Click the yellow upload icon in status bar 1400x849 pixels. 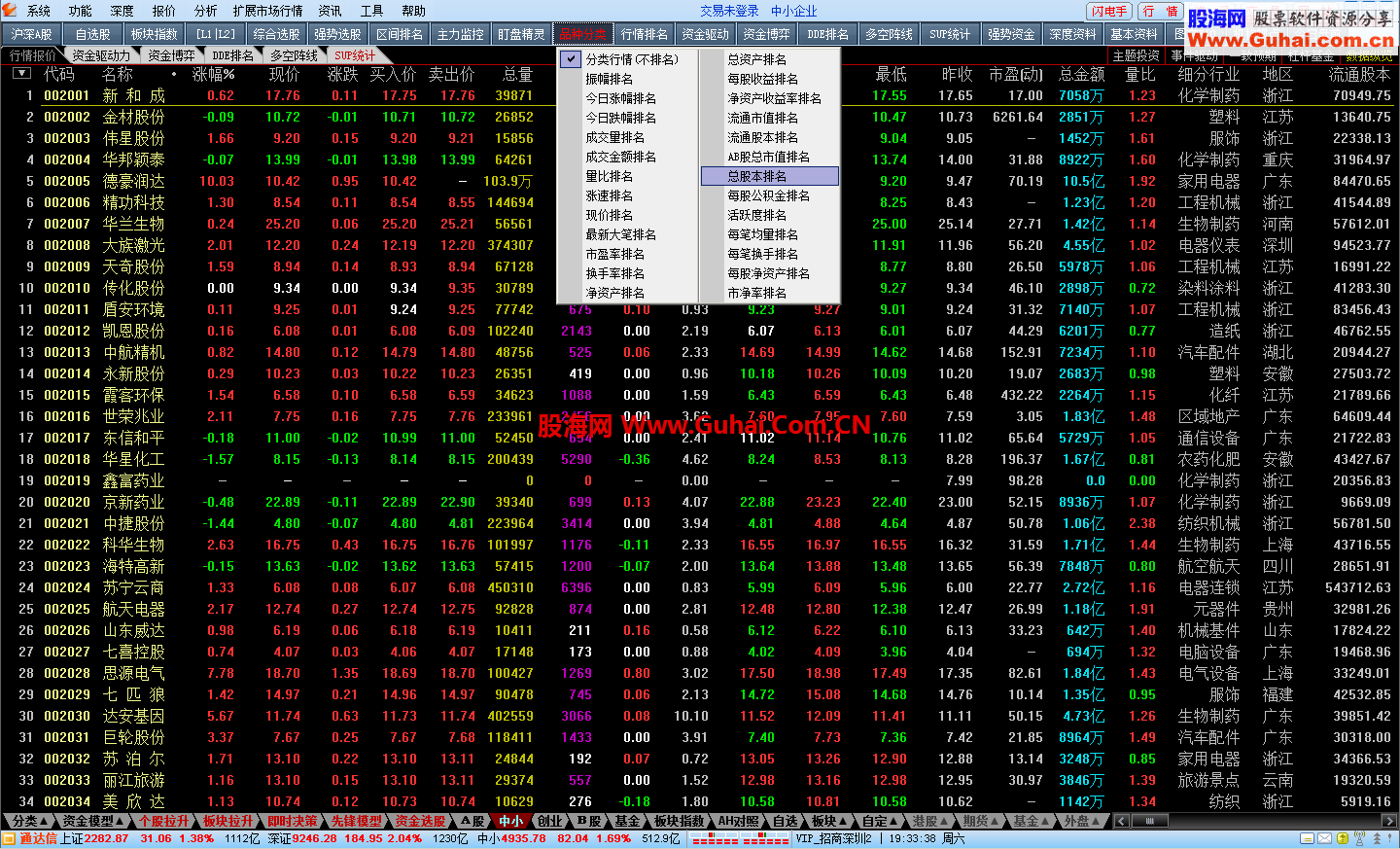(x=1342, y=838)
